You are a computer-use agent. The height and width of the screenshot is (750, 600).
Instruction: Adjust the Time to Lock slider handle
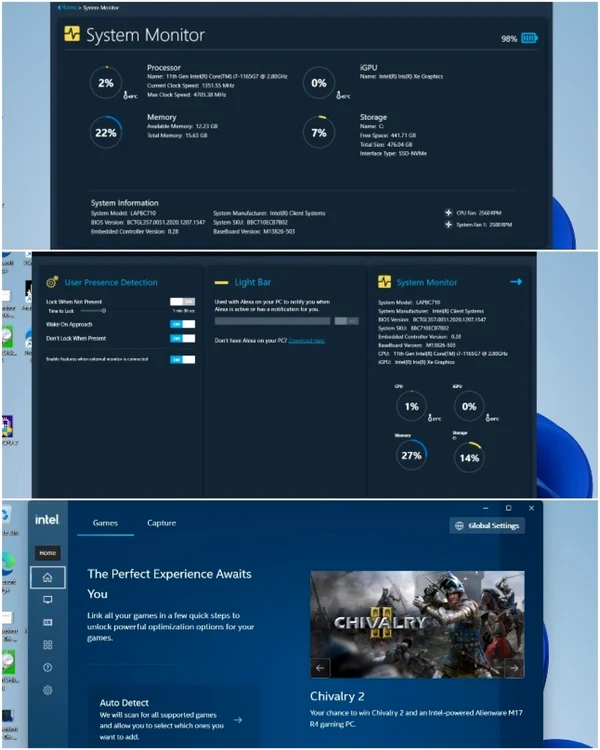[103, 311]
